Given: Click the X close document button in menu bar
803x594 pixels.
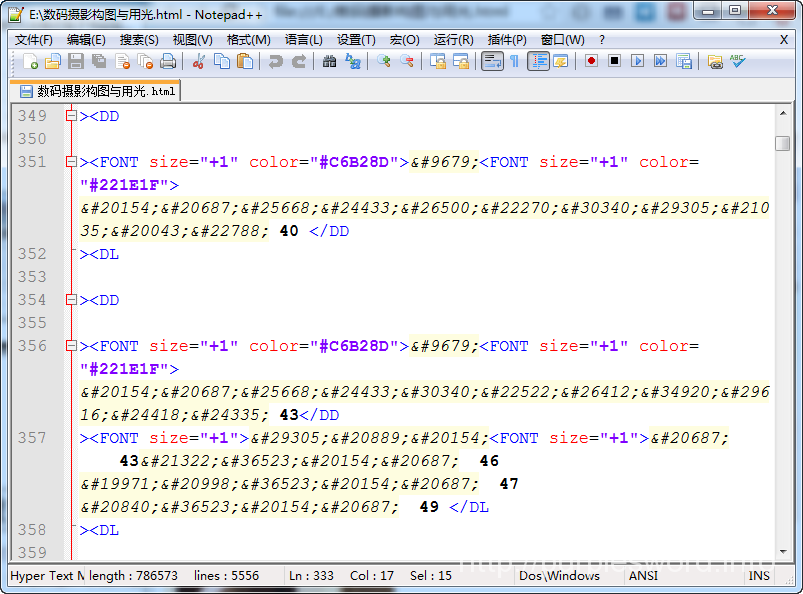Looking at the screenshot, I should 783,40.
